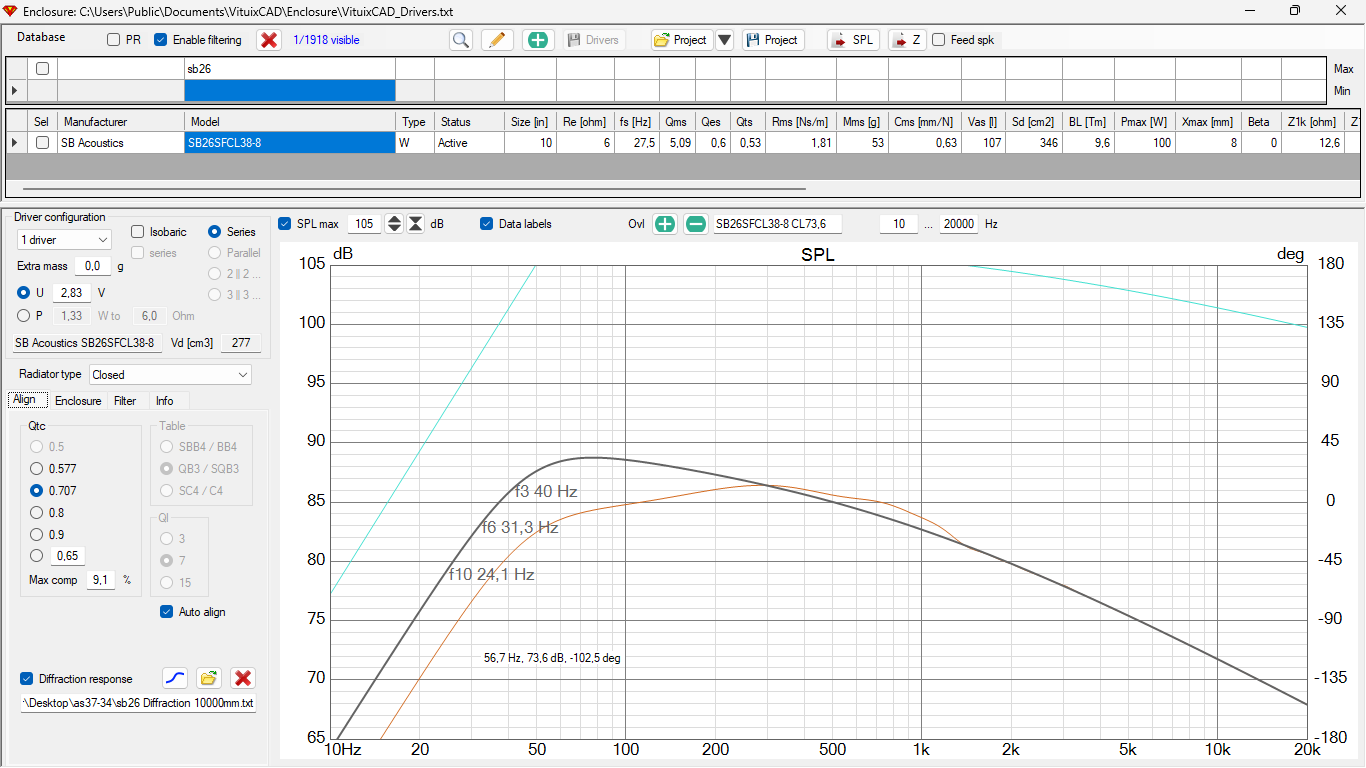This screenshot has height=768, width=1366.
Task: Select the P power radio button
Action: (x=24, y=316)
